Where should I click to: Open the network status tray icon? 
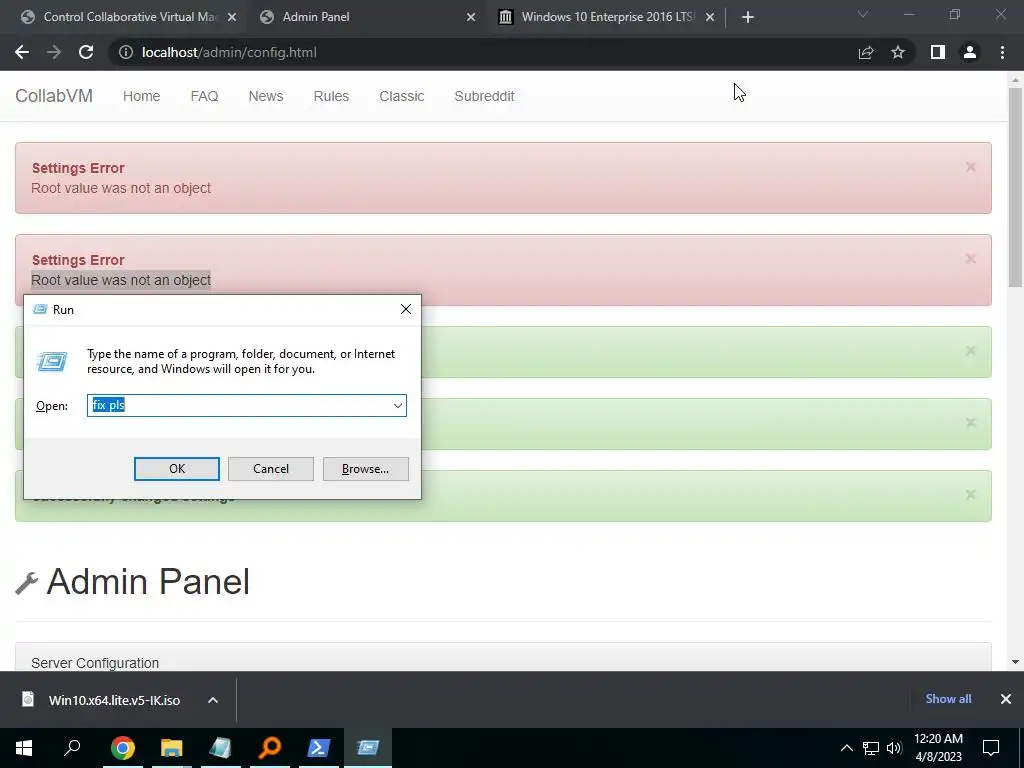pyautogui.click(x=871, y=748)
